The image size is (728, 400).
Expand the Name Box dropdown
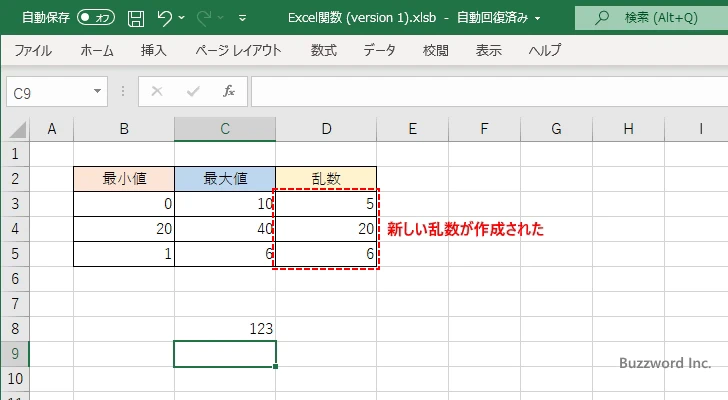pos(98,91)
